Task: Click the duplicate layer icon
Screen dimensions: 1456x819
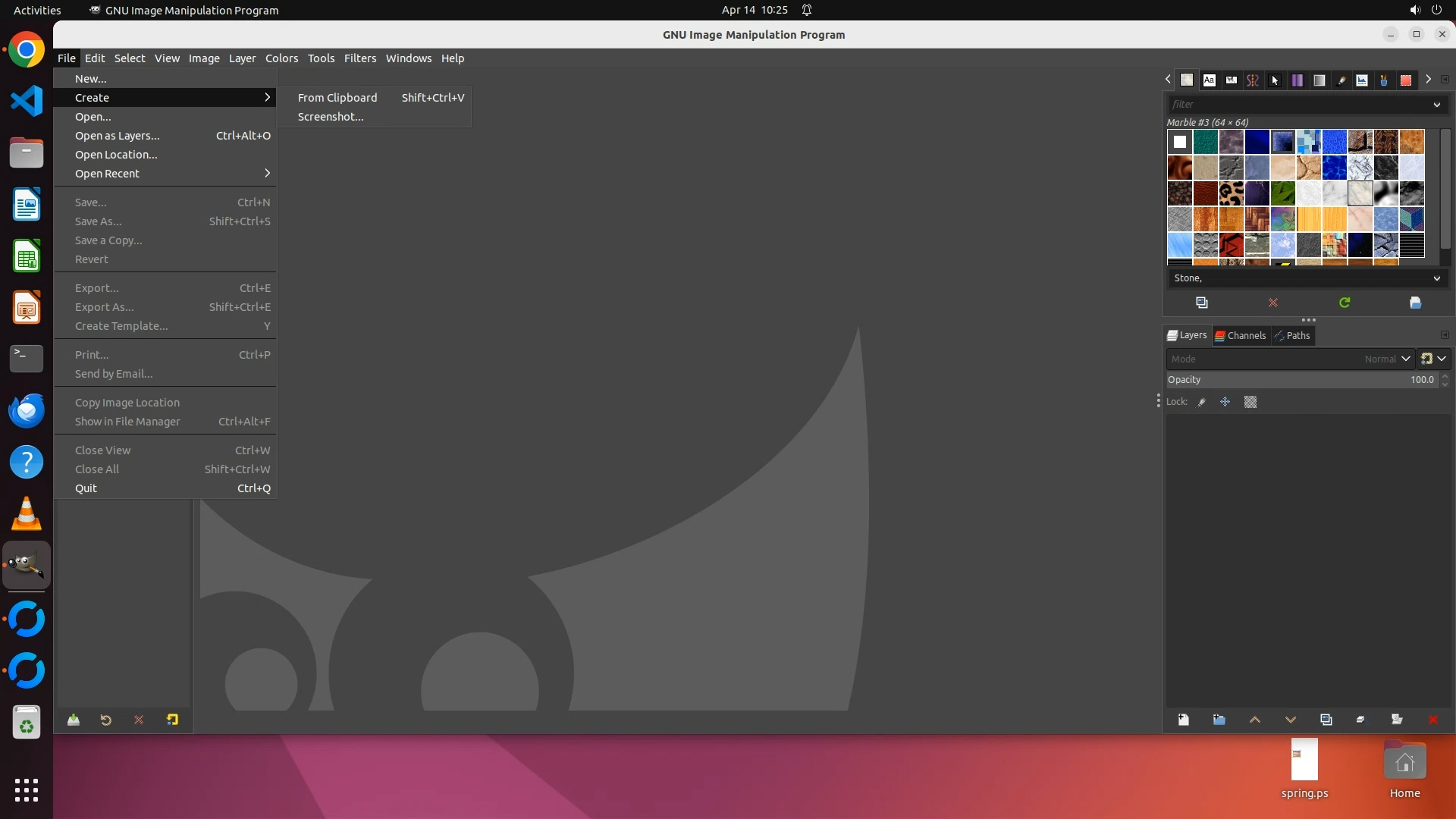Action: click(x=1326, y=720)
